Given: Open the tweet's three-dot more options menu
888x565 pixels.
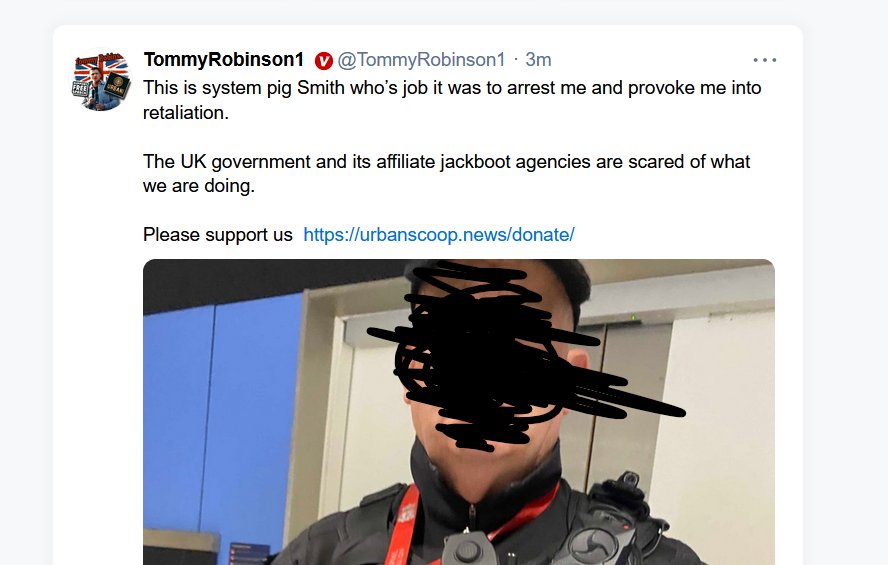Looking at the screenshot, I should tap(765, 60).
